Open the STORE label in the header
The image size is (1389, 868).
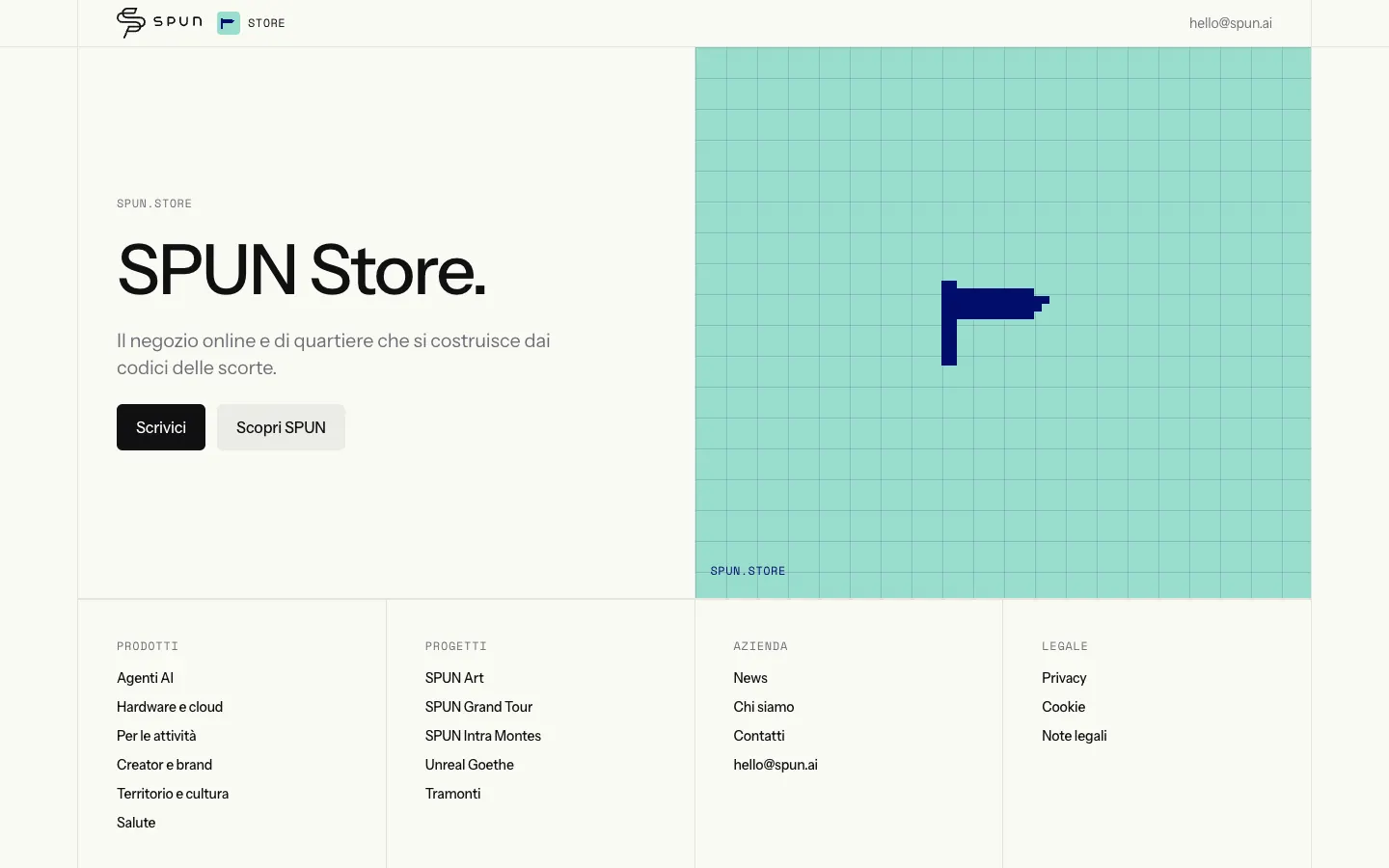click(266, 23)
